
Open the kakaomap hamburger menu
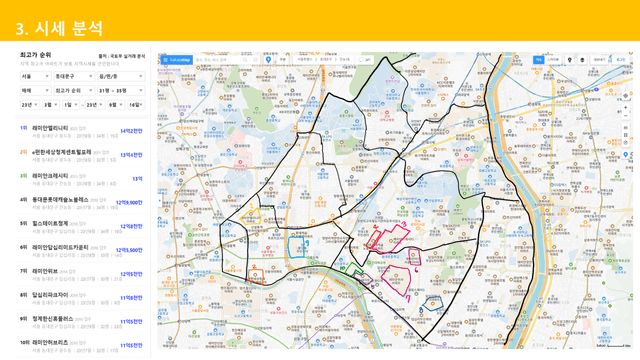[165, 60]
